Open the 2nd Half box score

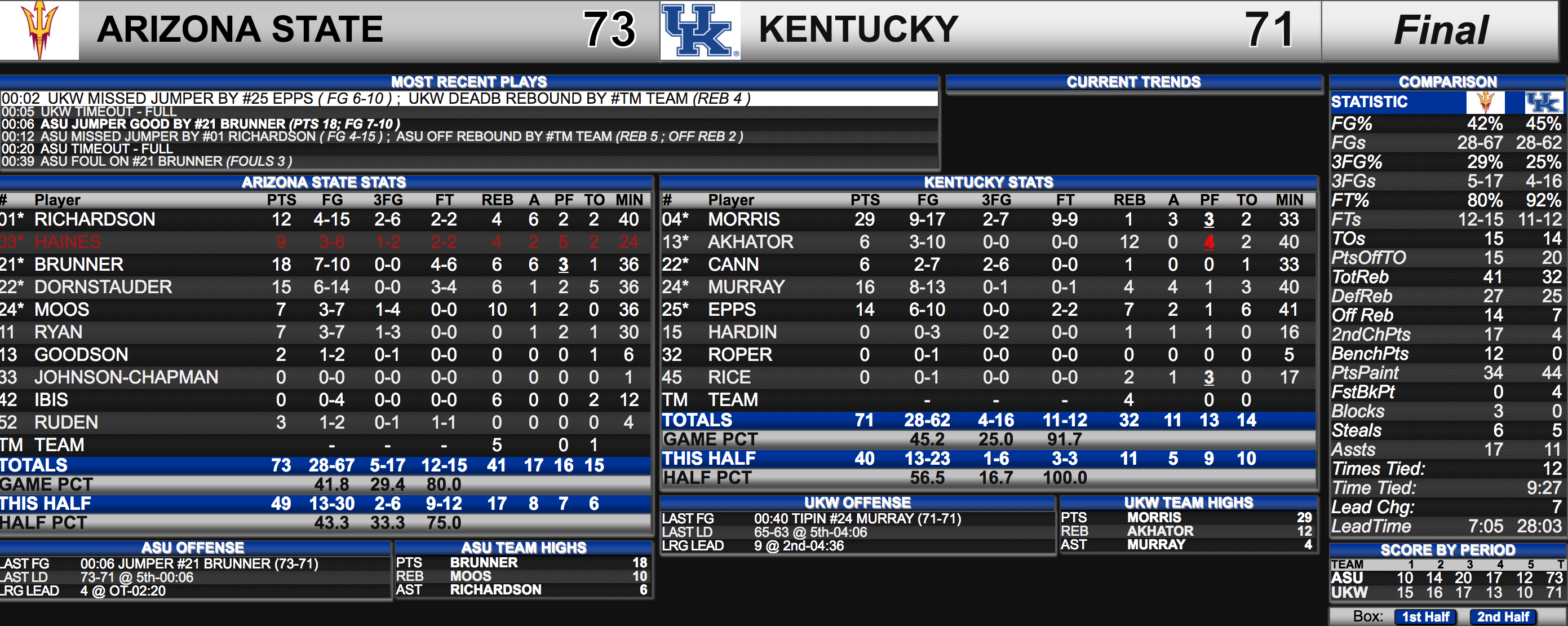pyautogui.click(x=1502, y=616)
